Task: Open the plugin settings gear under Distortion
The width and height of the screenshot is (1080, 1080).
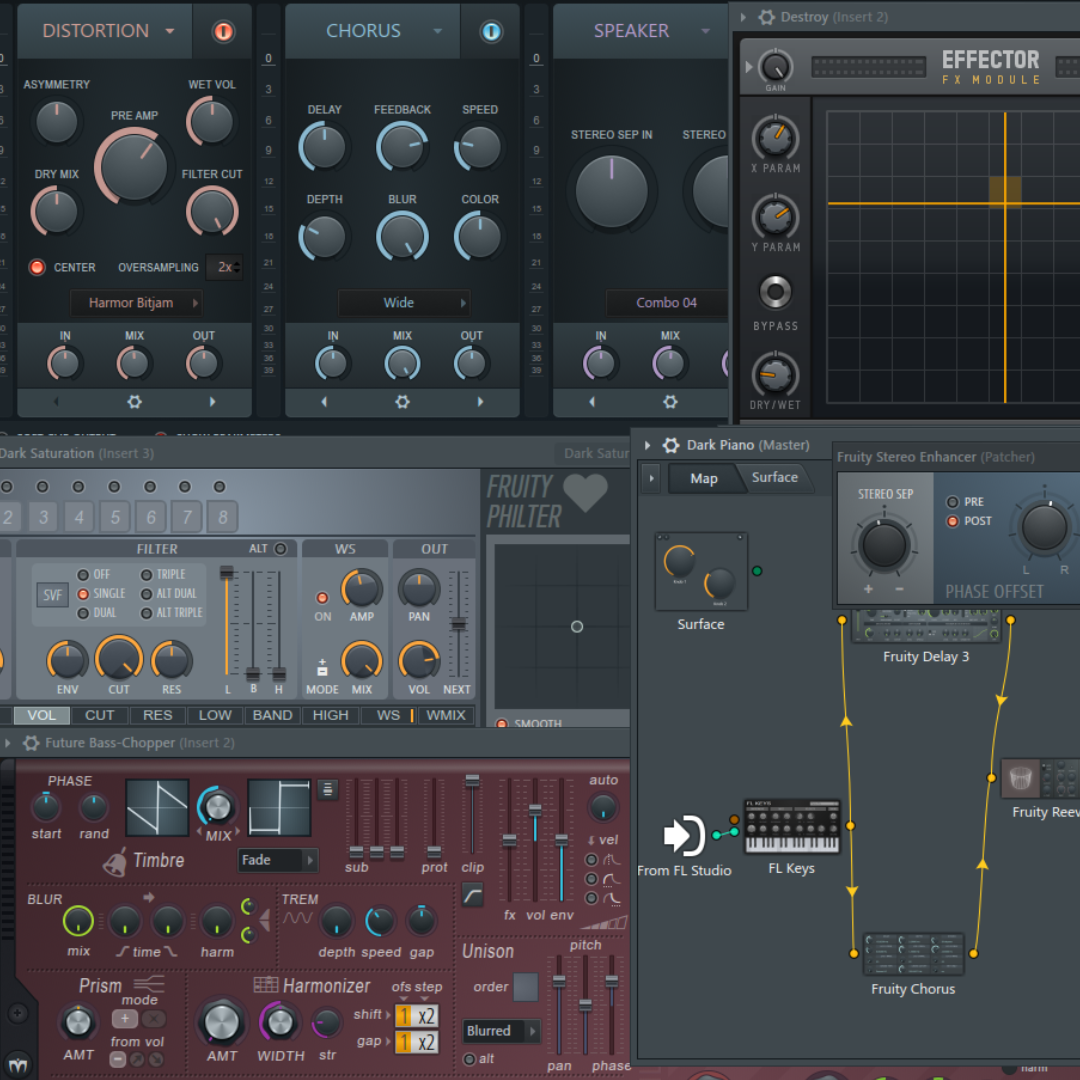Action: pyautogui.click(x=134, y=402)
